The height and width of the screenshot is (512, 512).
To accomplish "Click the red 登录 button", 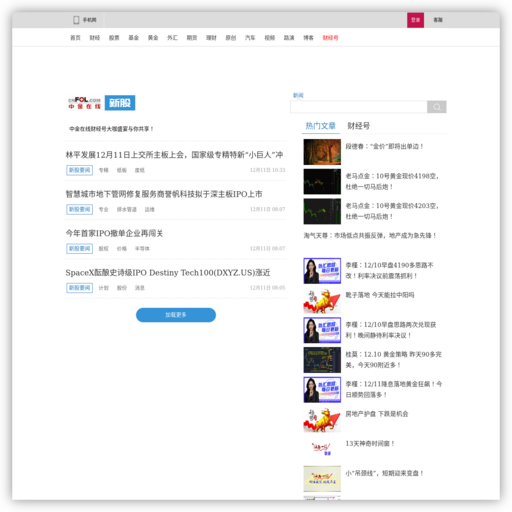I will [415, 20].
